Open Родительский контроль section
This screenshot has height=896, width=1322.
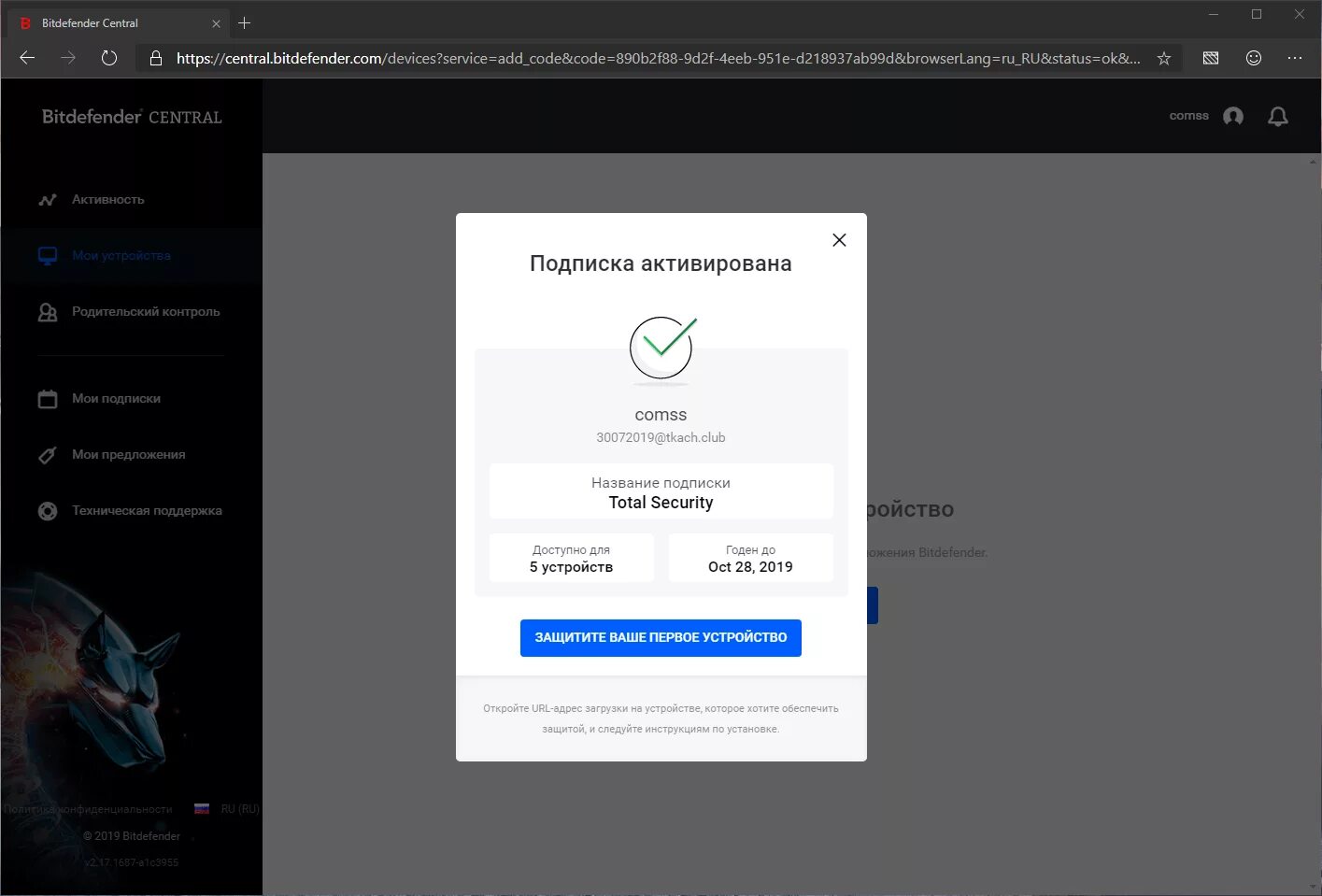pyautogui.click(x=146, y=311)
